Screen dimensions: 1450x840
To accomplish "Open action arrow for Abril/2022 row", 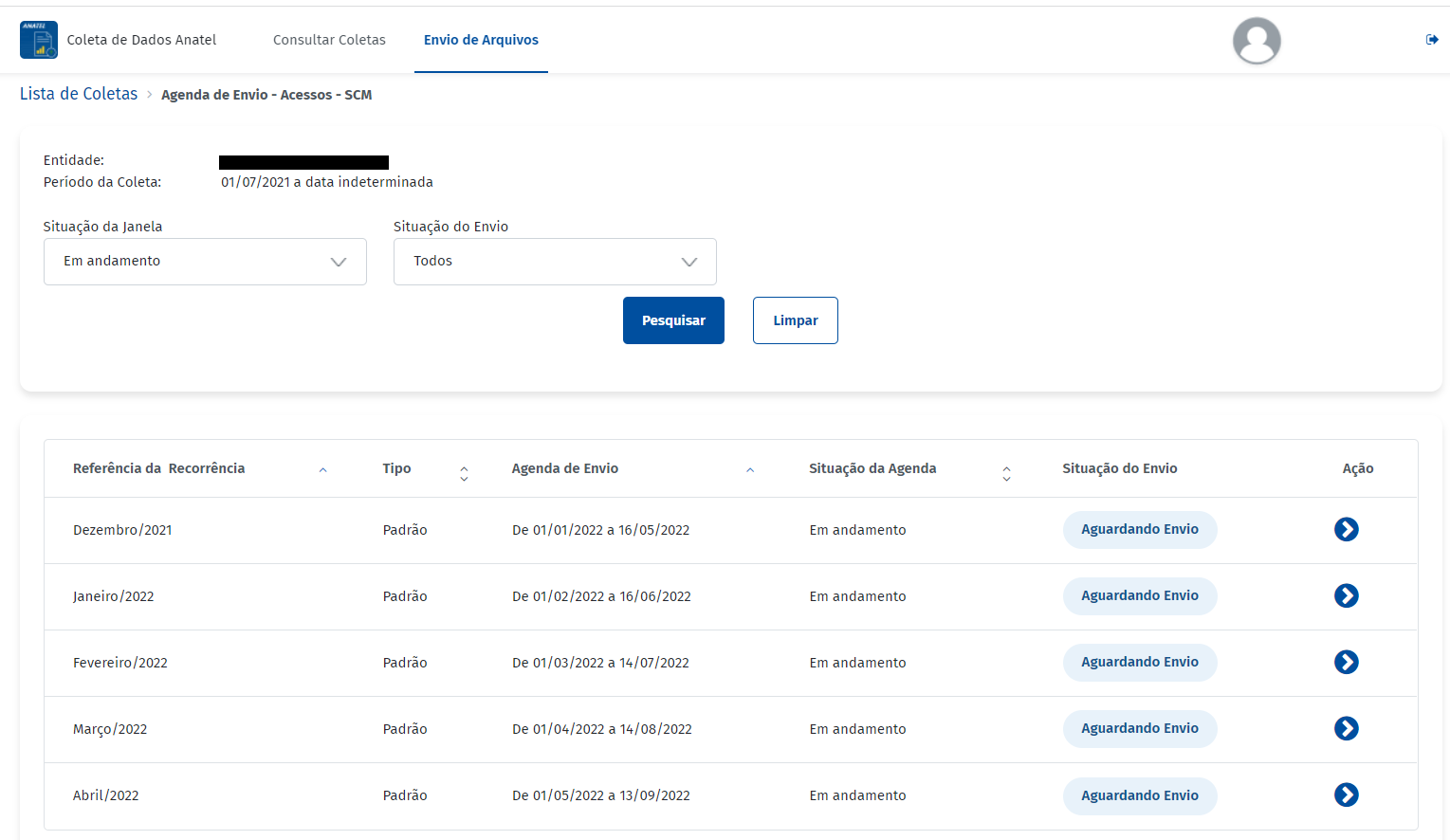I will click(x=1347, y=794).
